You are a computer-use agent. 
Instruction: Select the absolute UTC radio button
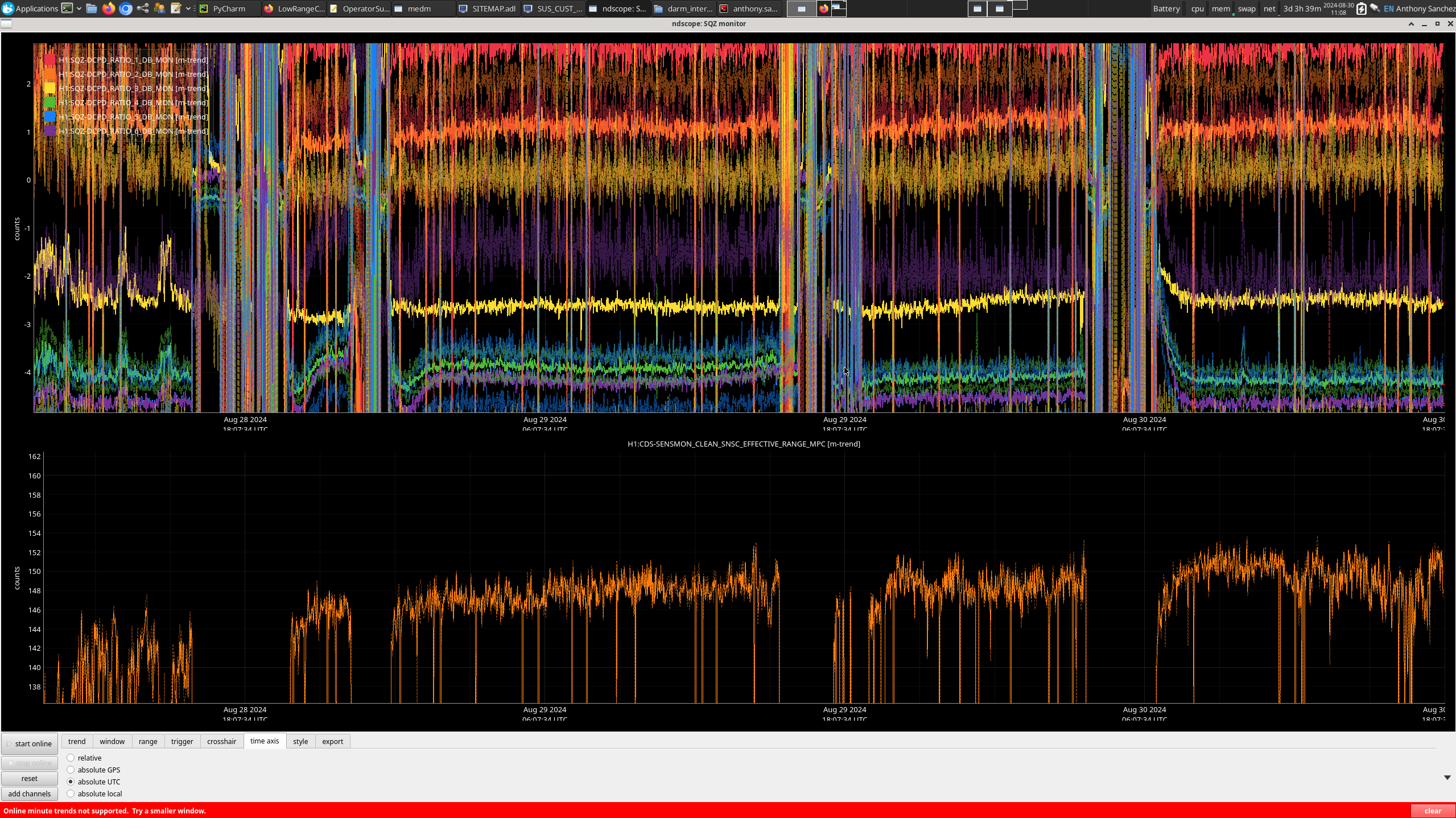(71, 782)
